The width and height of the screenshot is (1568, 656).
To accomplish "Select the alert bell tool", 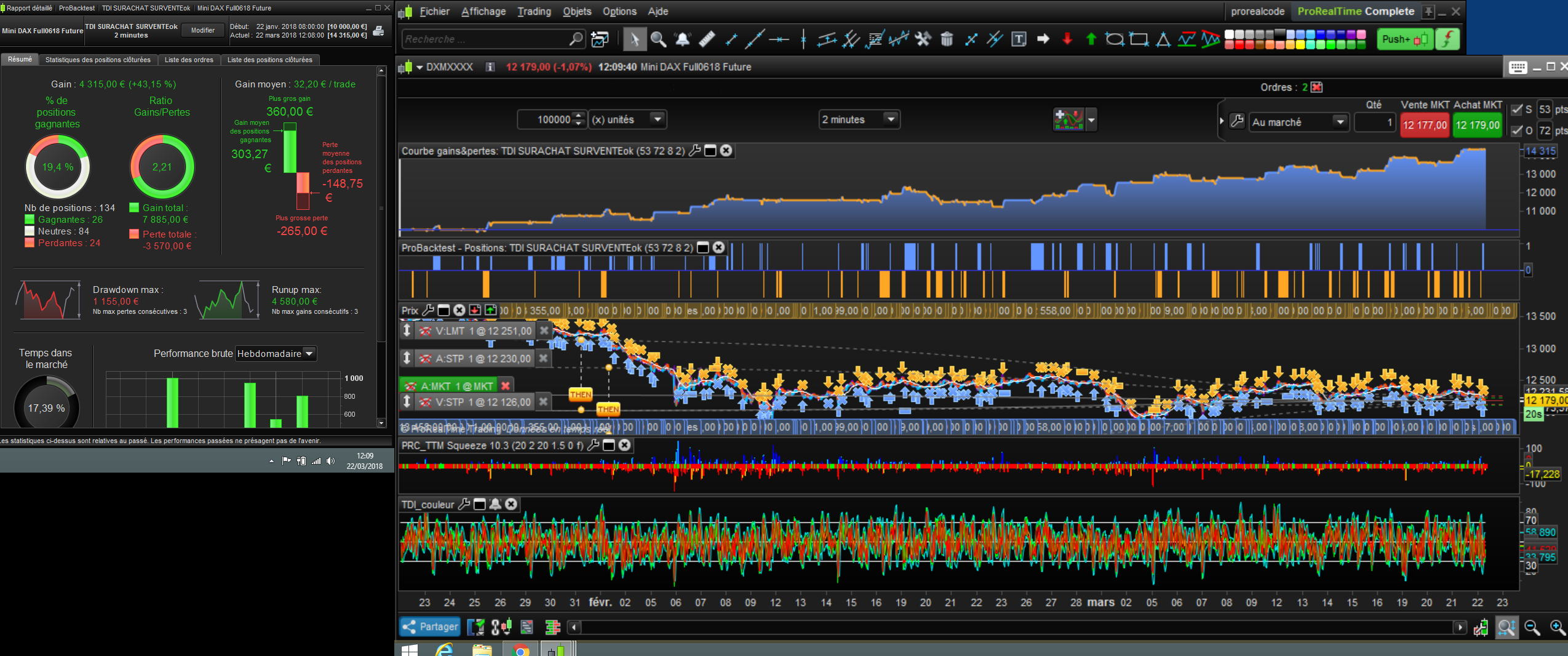I will (x=683, y=39).
